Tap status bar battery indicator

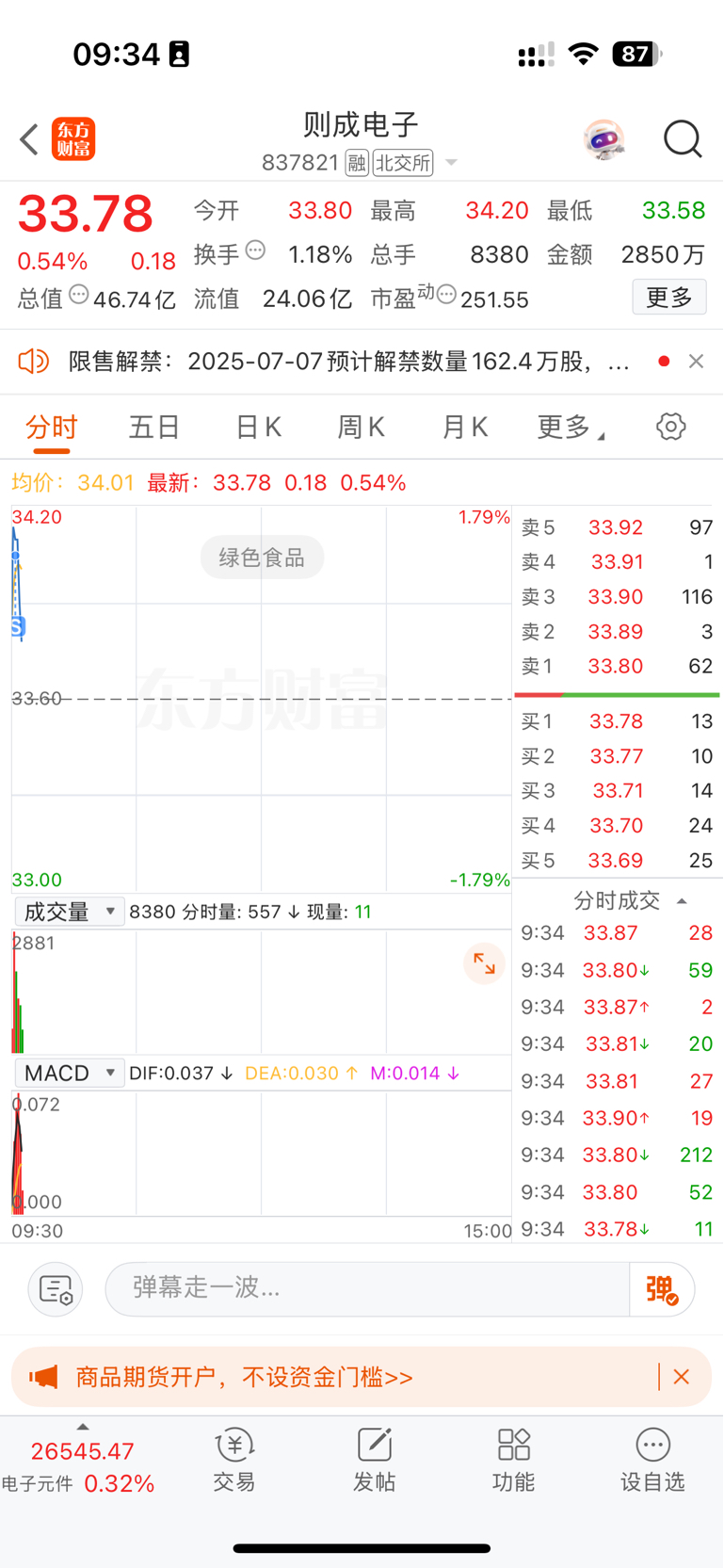[637, 54]
